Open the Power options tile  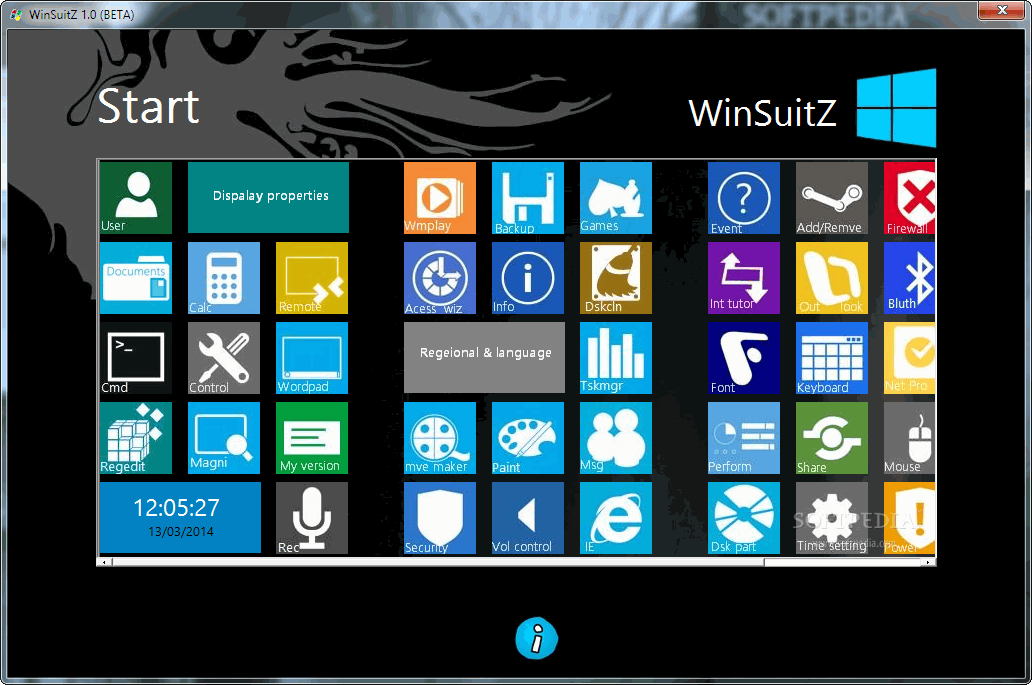[x=910, y=518]
